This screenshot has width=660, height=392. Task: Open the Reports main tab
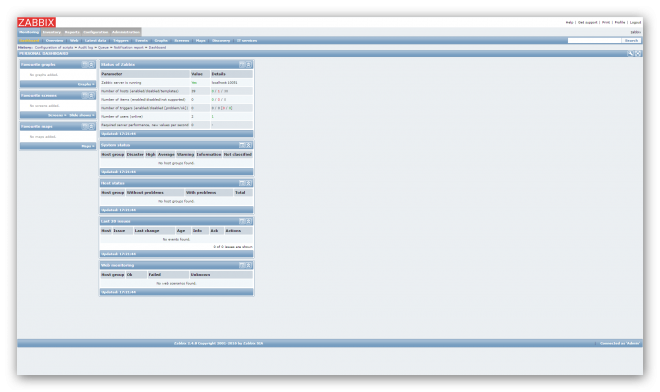[x=72, y=32]
